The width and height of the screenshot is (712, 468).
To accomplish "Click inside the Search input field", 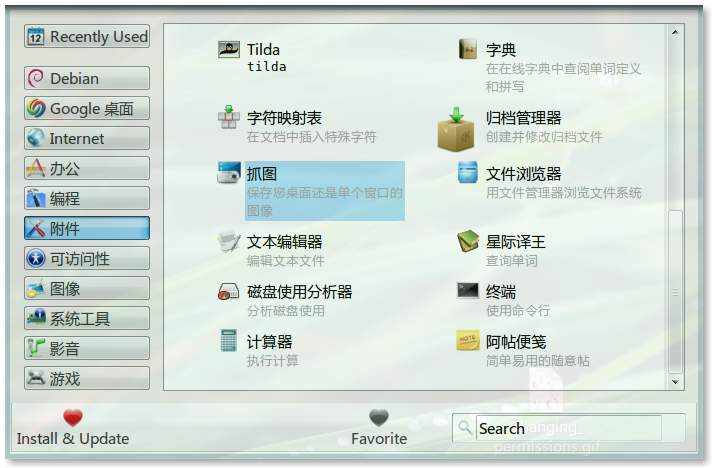I will (x=569, y=428).
